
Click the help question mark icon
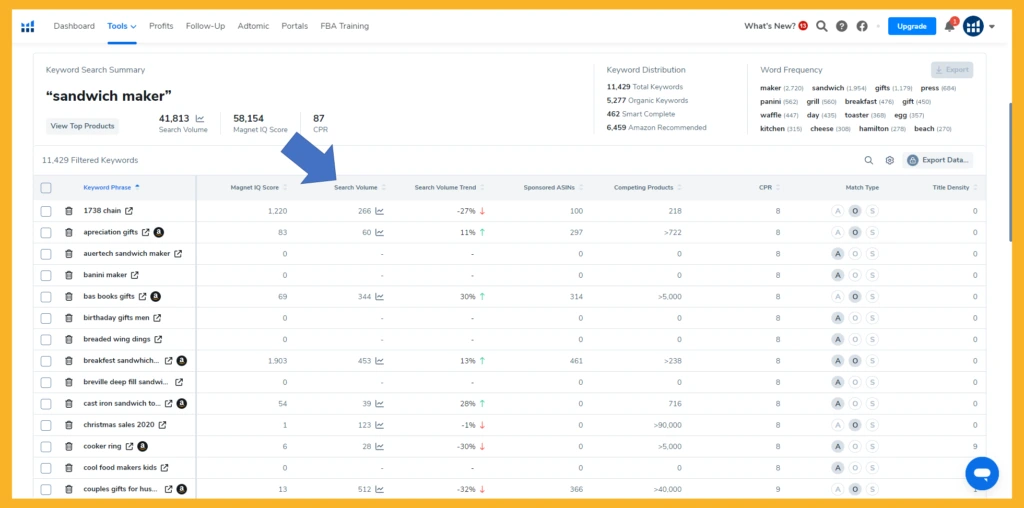click(842, 26)
